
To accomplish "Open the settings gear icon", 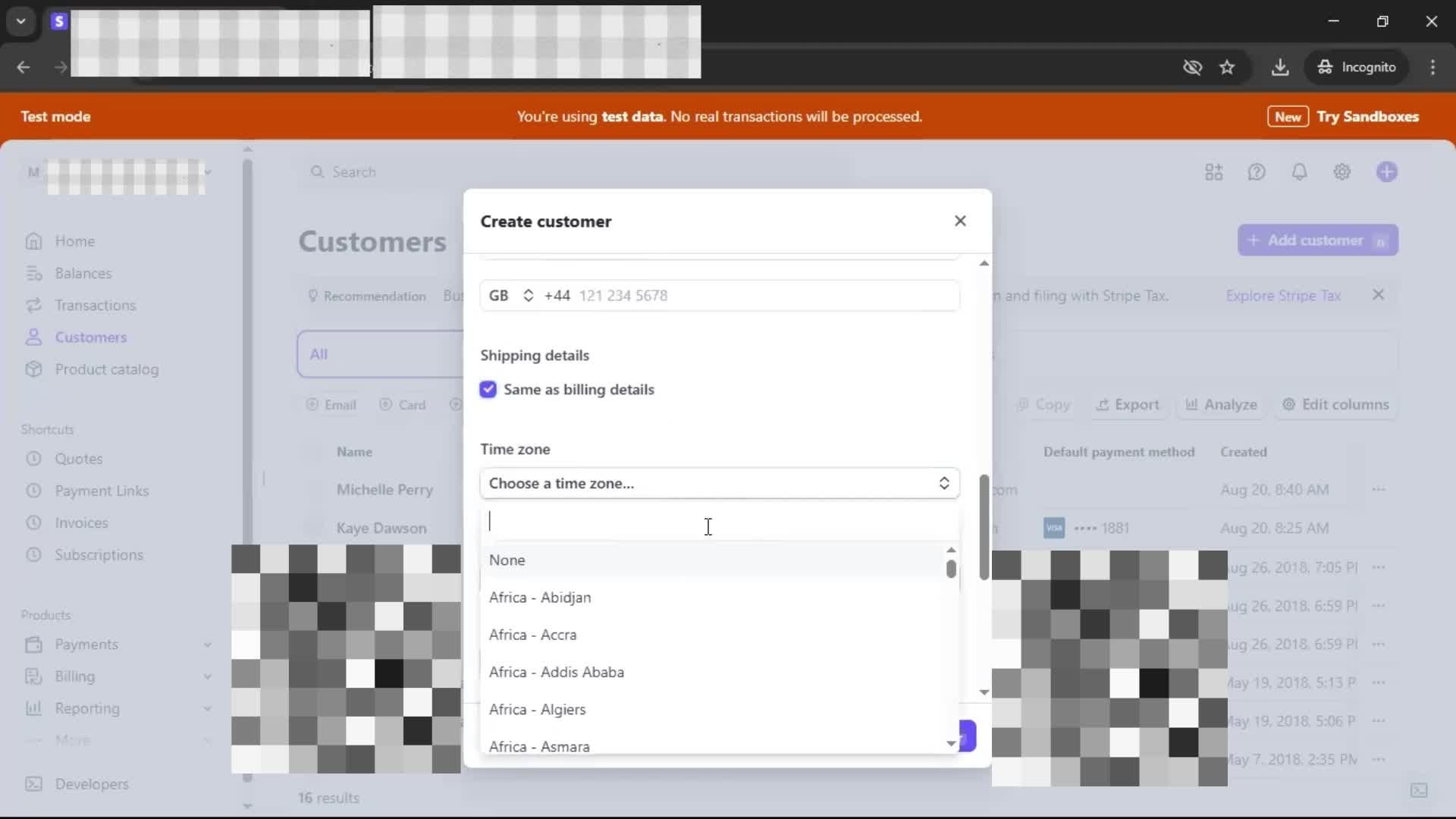I will coord(1341,172).
